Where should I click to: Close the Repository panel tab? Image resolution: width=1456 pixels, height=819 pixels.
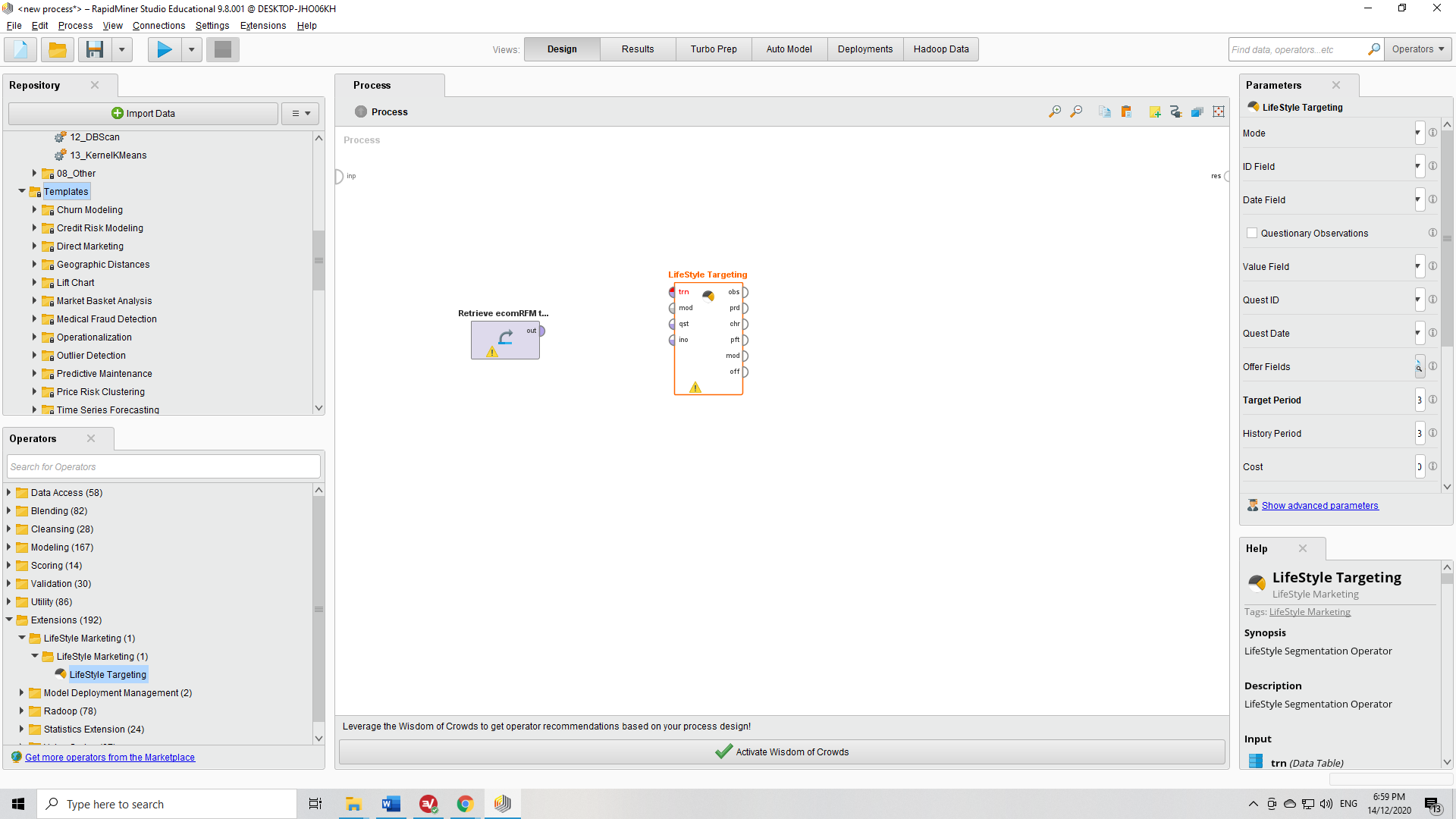click(x=95, y=85)
